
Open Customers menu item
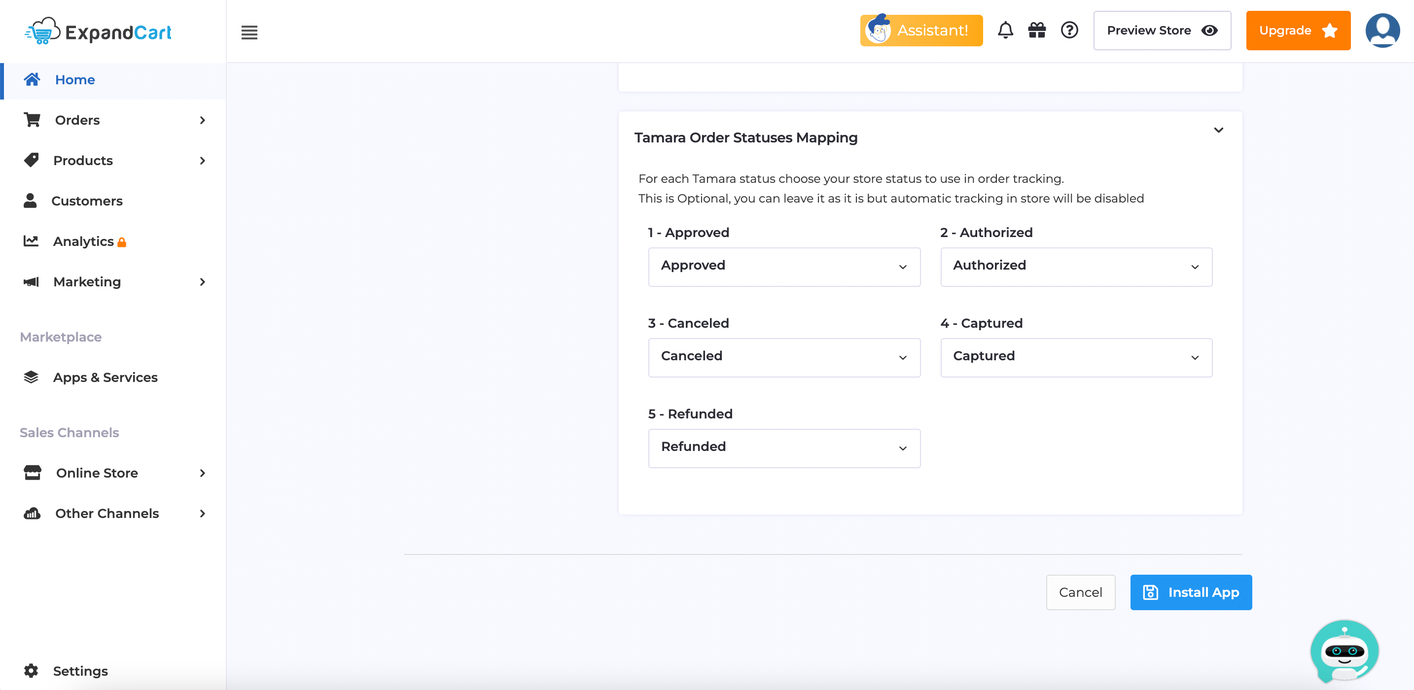(x=113, y=201)
